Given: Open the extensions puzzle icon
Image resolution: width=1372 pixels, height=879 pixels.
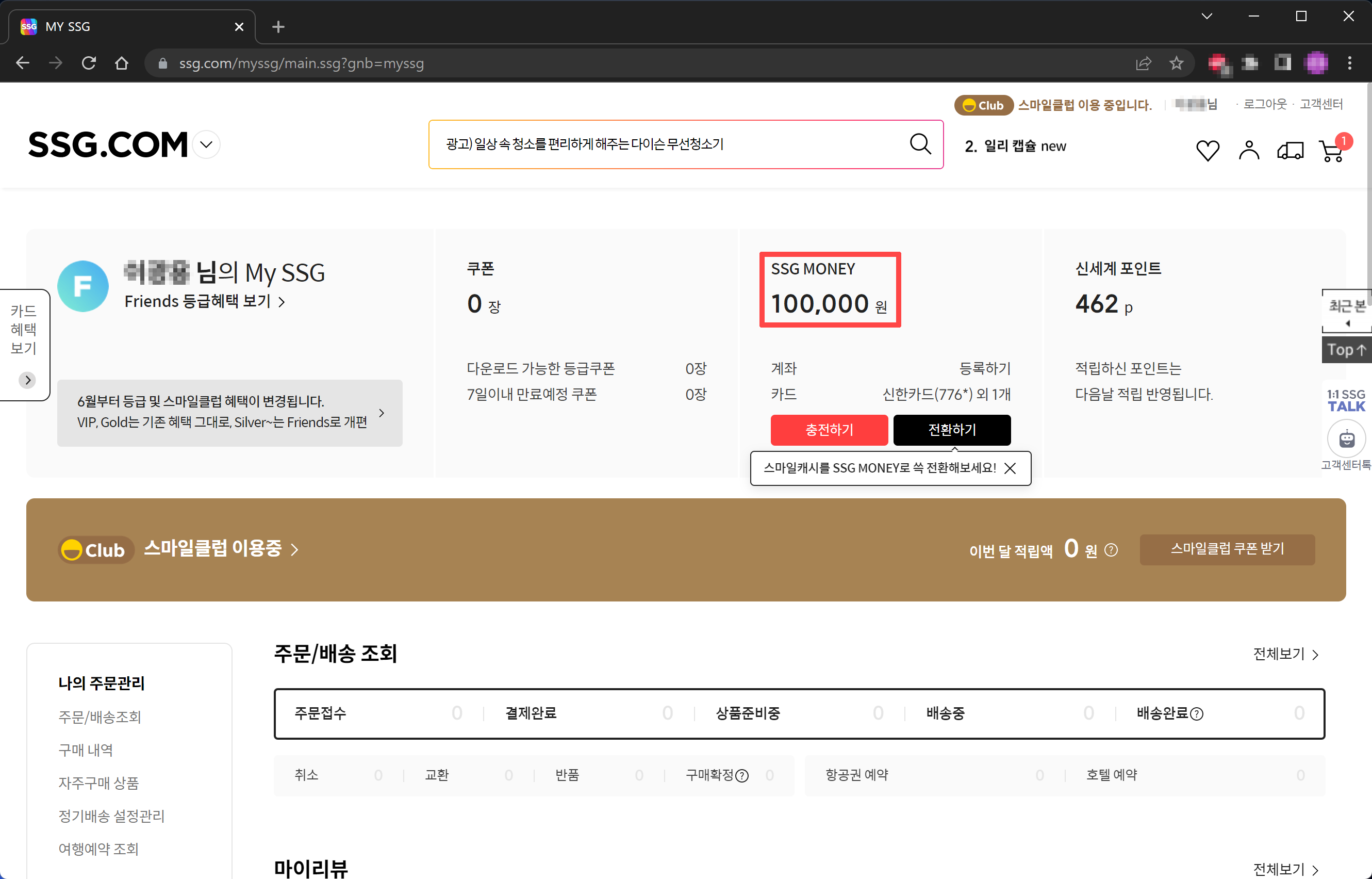Looking at the screenshot, I should pyautogui.click(x=1250, y=63).
